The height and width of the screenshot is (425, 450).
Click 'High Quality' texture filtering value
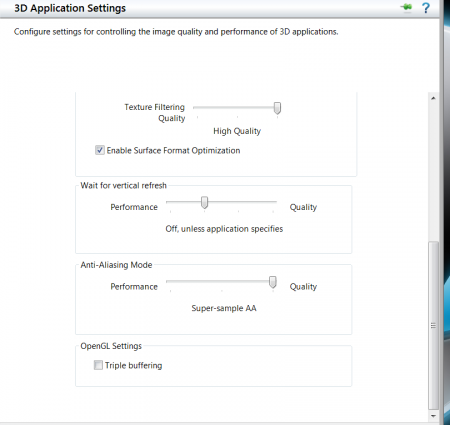pos(237,131)
